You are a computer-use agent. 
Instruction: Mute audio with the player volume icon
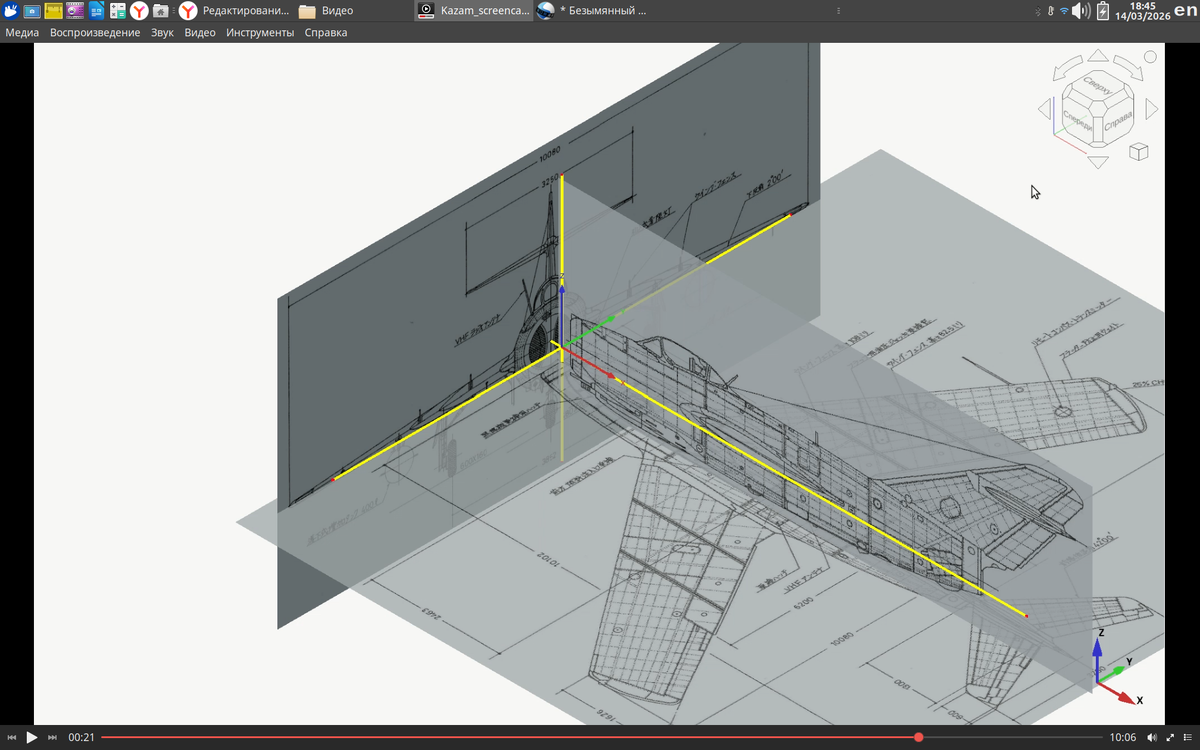(x=1150, y=737)
